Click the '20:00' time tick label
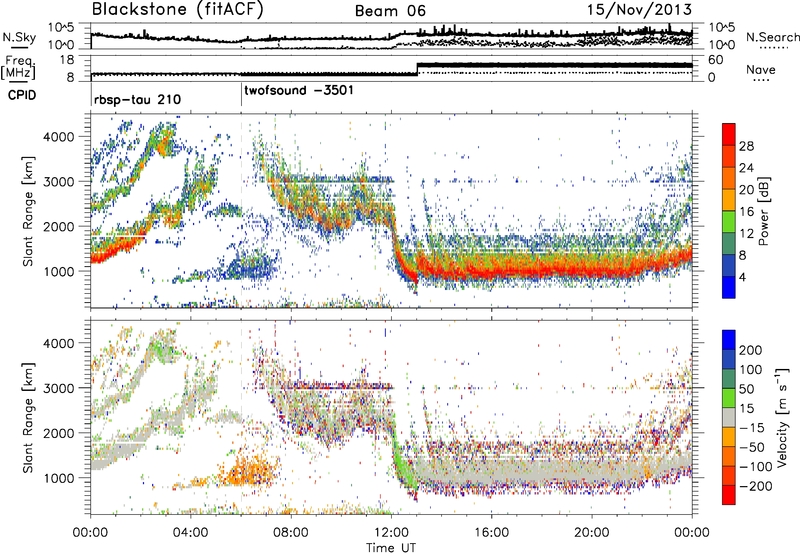 592,533
